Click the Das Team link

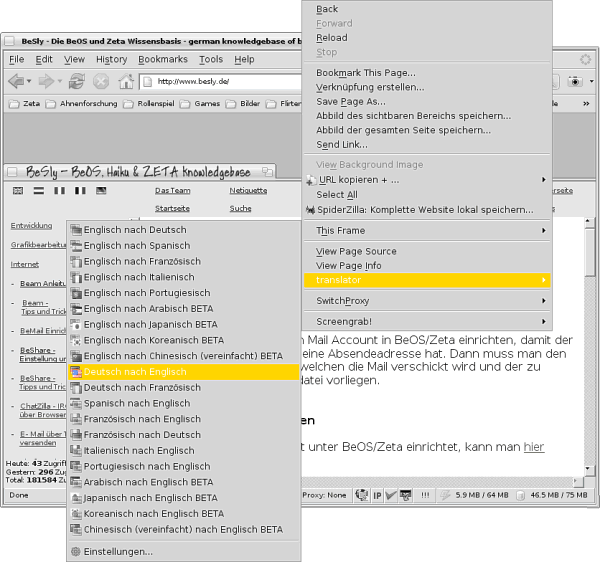(x=172, y=190)
